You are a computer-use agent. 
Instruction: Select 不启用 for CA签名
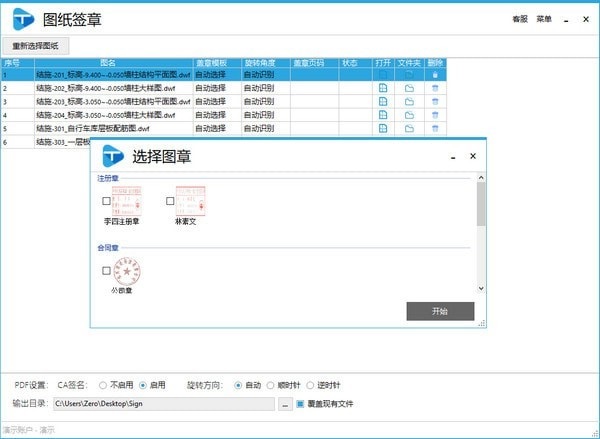point(103,385)
